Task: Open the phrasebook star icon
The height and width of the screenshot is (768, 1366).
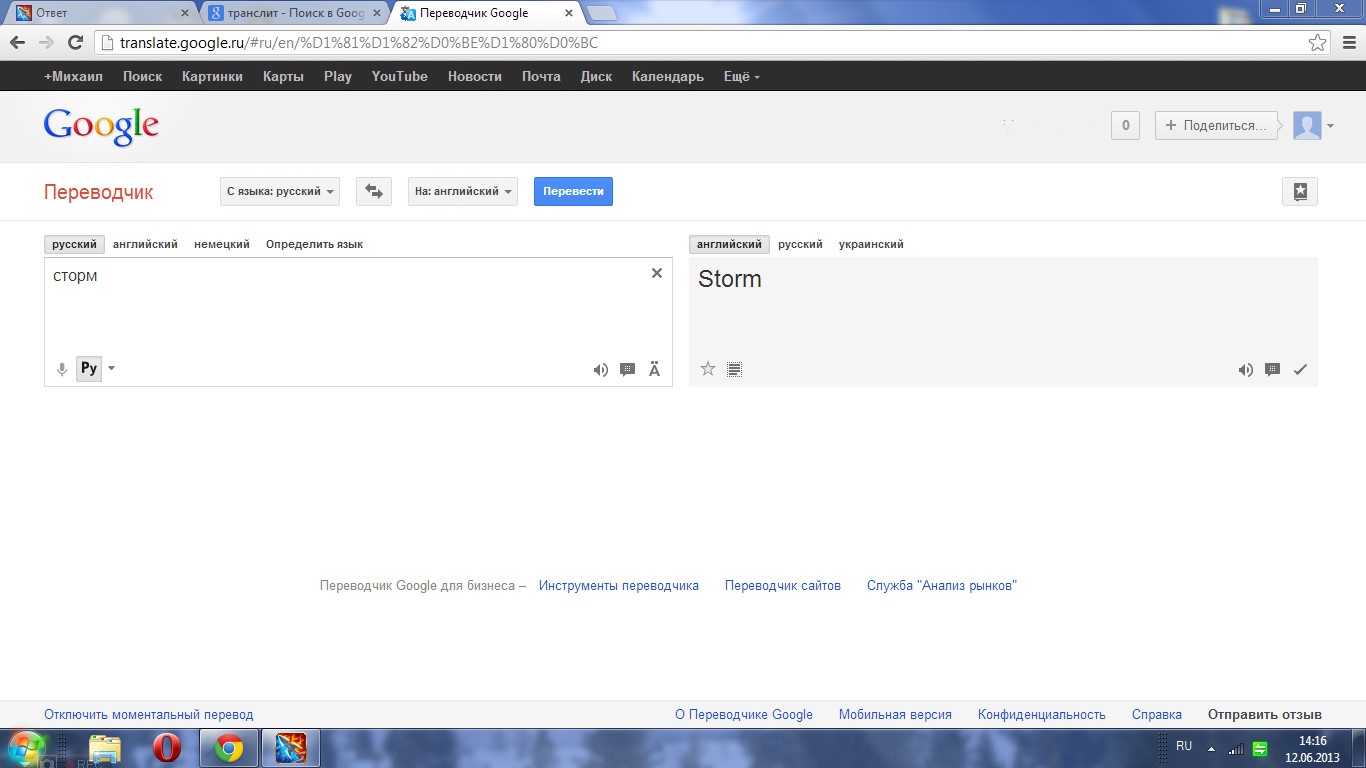Action: [1300, 192]
